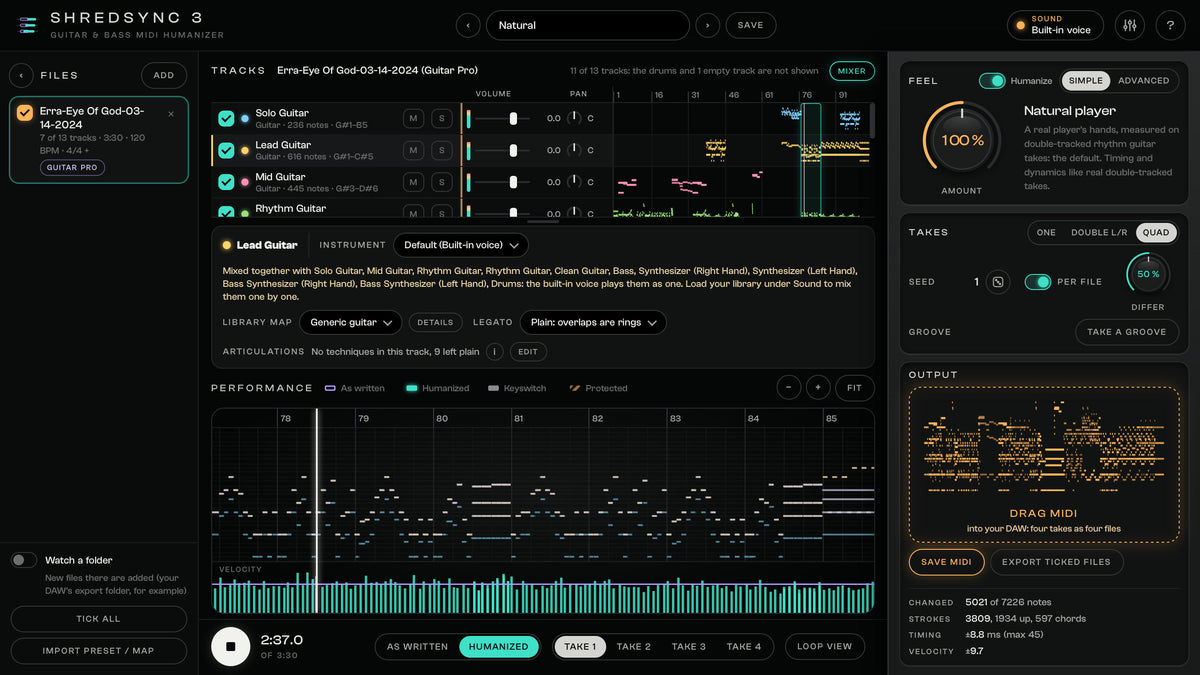The height and width of the screenshot is (675, 1200).
Task: Open the mixer sliders settings icon
Action: (1130, 25)
